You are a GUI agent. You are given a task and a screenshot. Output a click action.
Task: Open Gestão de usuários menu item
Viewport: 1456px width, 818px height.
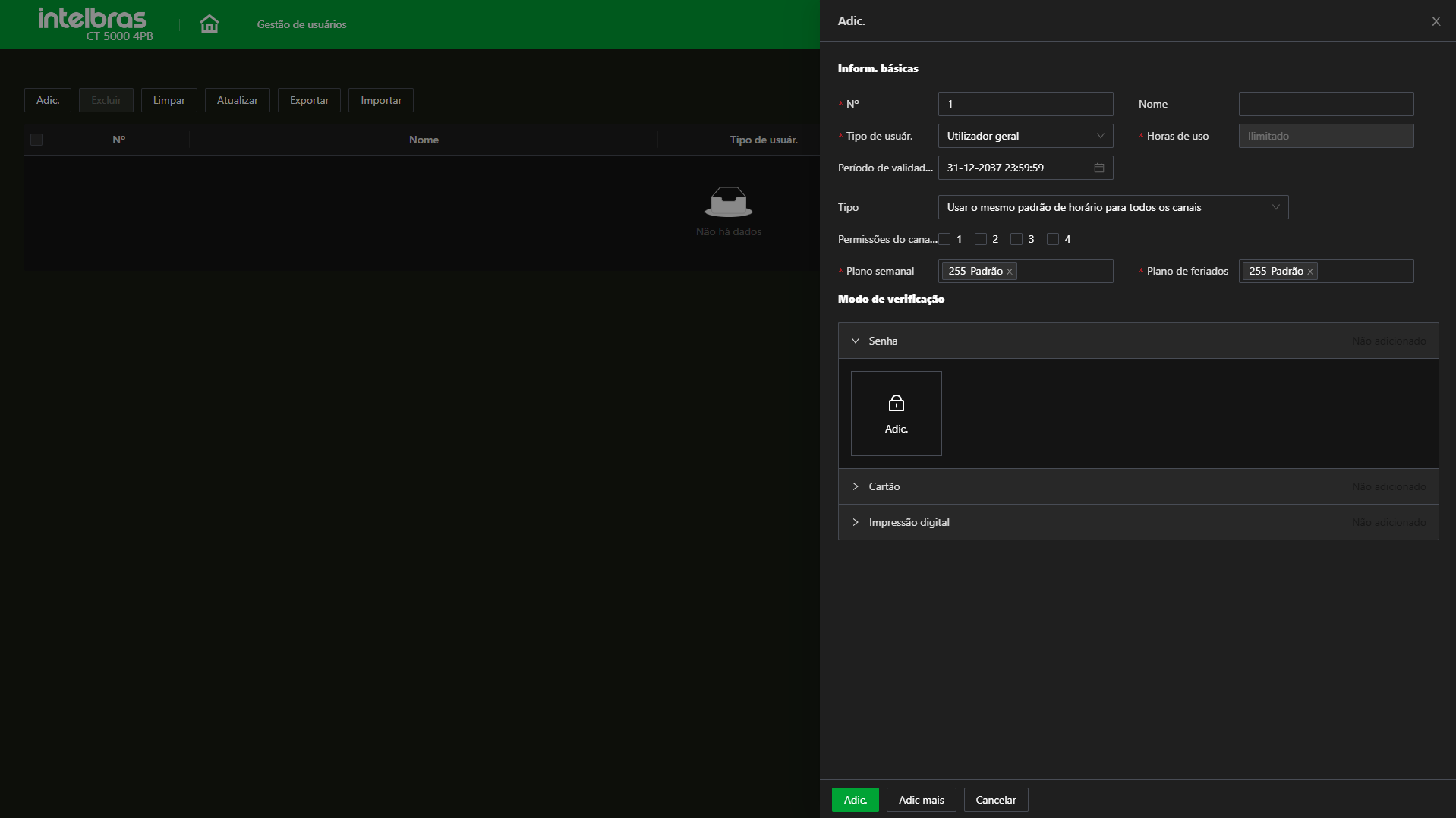[301, 24]
